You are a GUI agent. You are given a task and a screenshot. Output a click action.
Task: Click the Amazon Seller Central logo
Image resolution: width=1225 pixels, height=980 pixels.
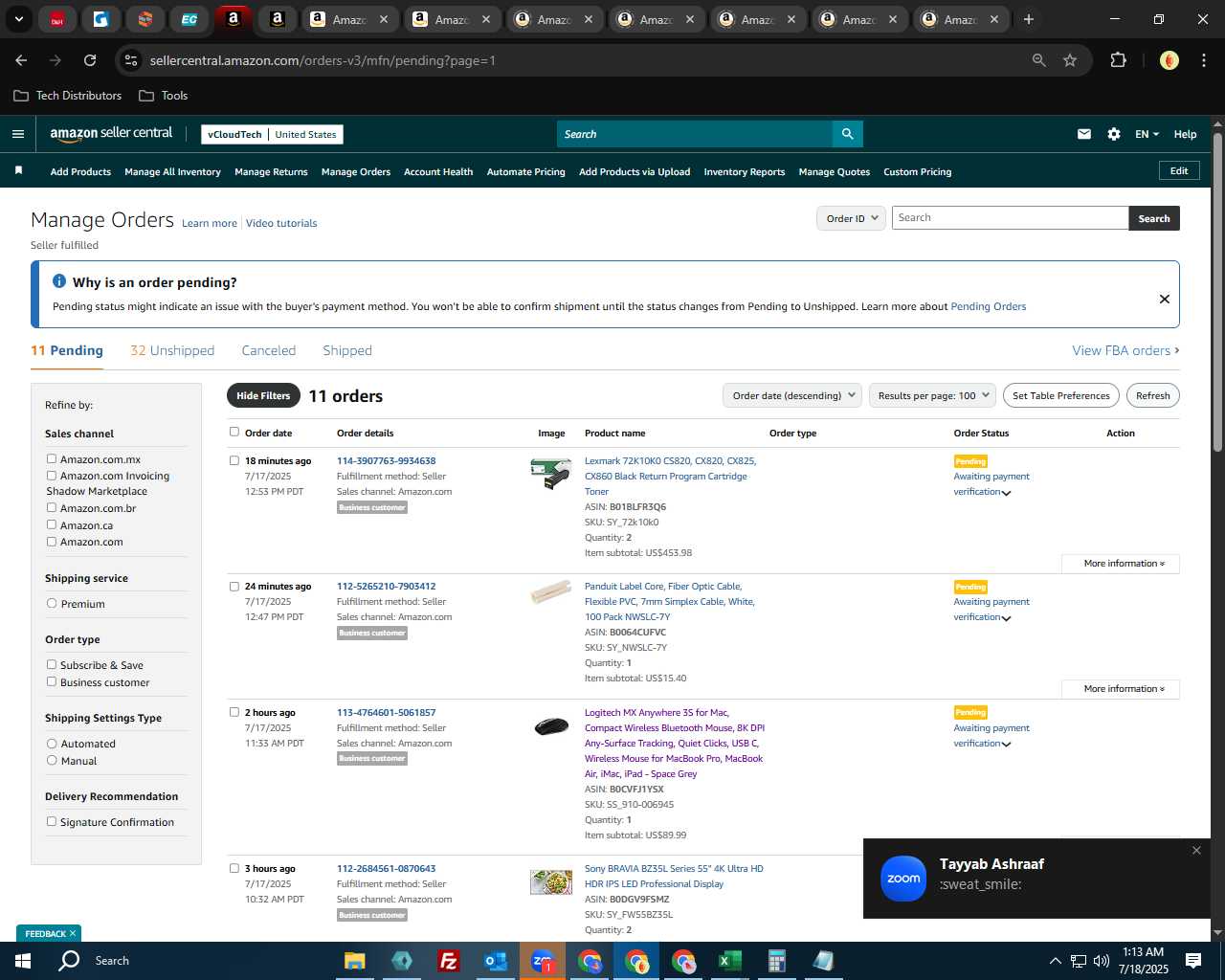111,134
